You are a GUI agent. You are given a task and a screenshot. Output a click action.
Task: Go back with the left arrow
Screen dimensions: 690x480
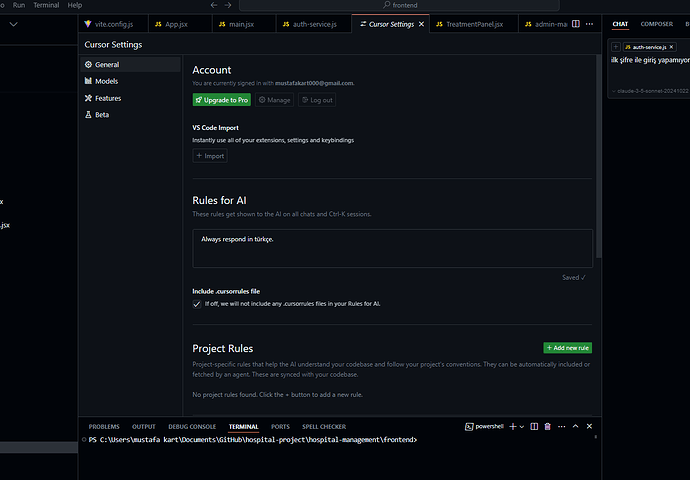click(x=214, y=5)
